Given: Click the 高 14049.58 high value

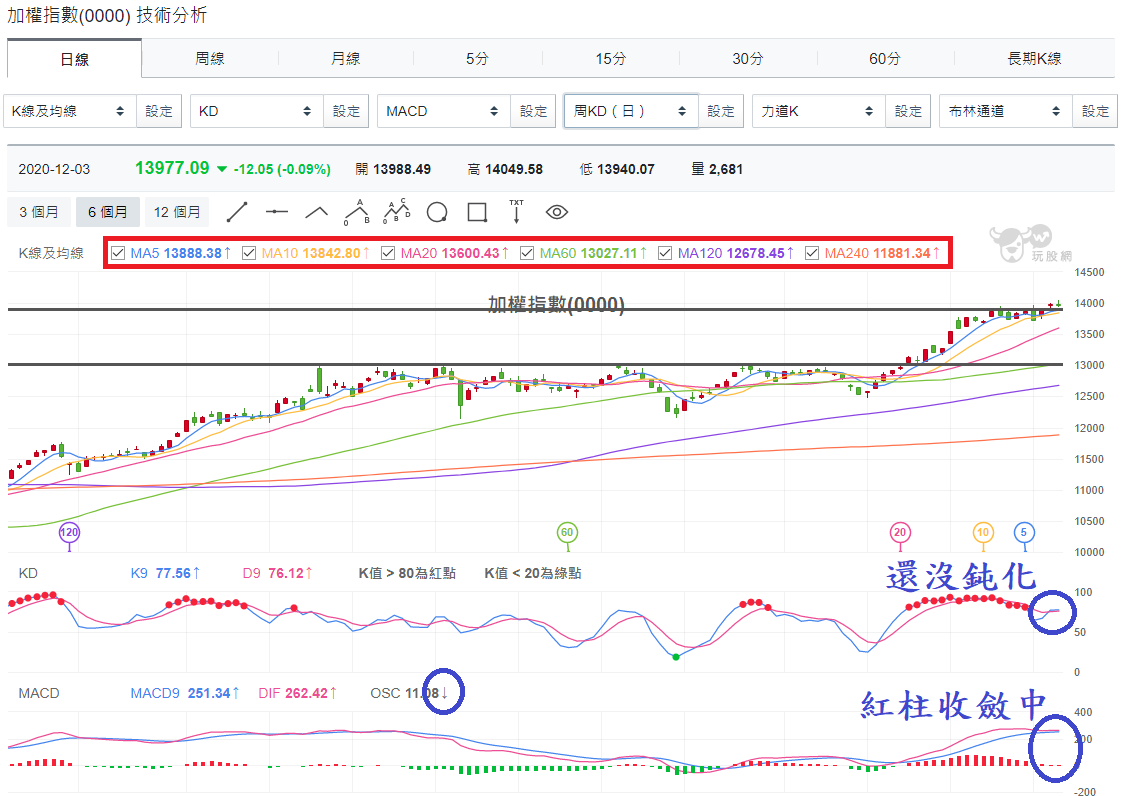Looking at the screenshot, I should [x=505, y=169].
